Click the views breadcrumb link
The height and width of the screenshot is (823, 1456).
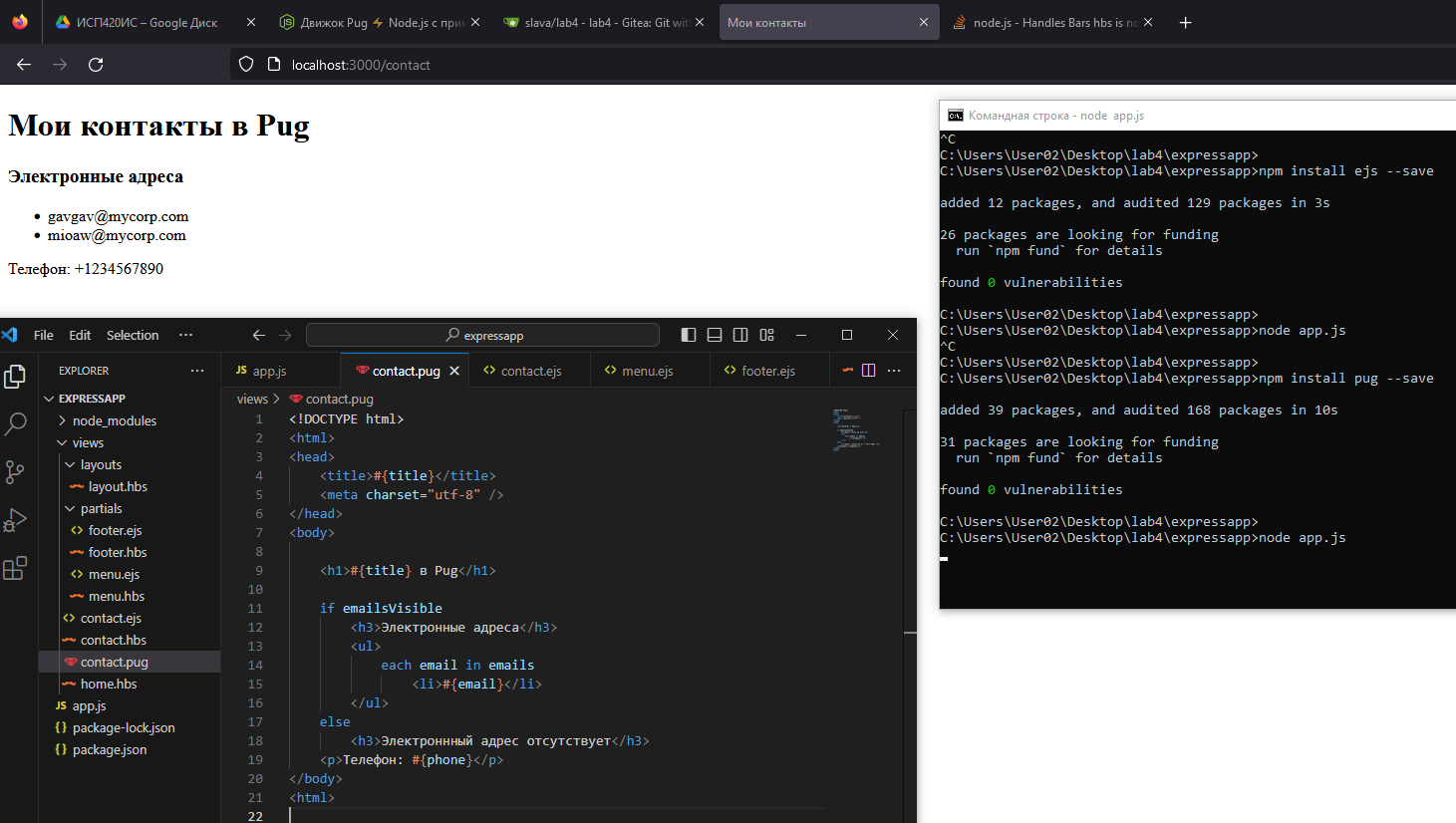(x=252, y=399)
